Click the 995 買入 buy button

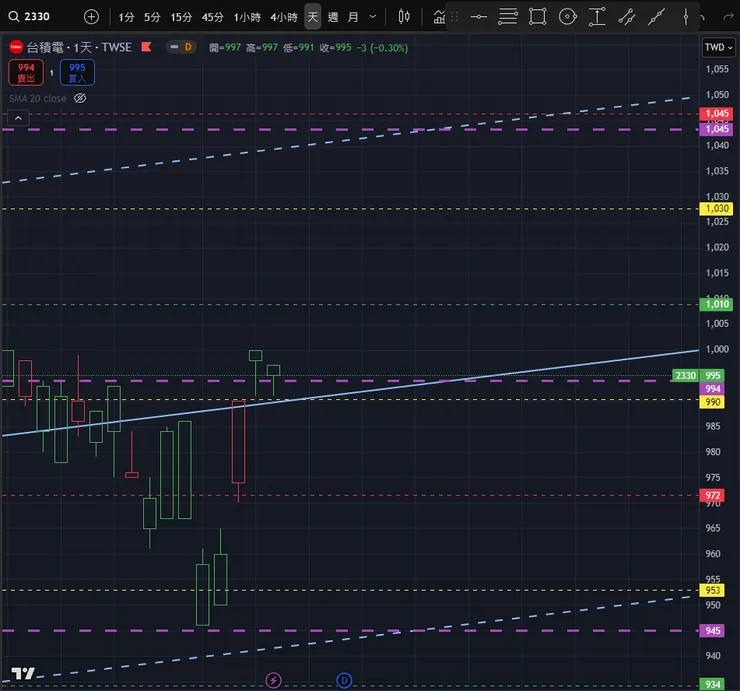coord(77,72)
